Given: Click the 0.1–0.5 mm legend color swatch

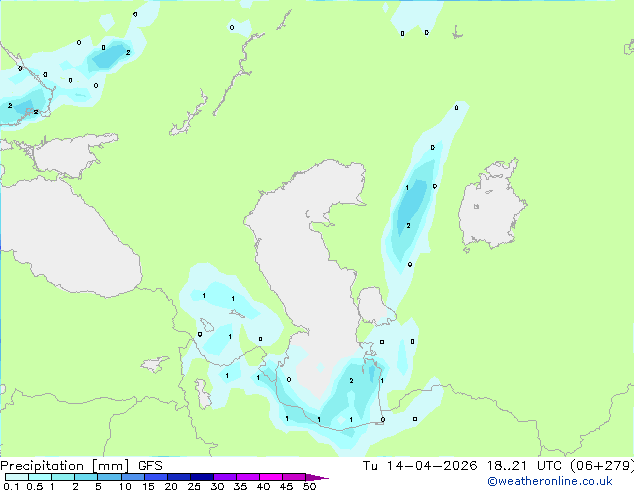Looking at the screenshot, I should (17, 477).
